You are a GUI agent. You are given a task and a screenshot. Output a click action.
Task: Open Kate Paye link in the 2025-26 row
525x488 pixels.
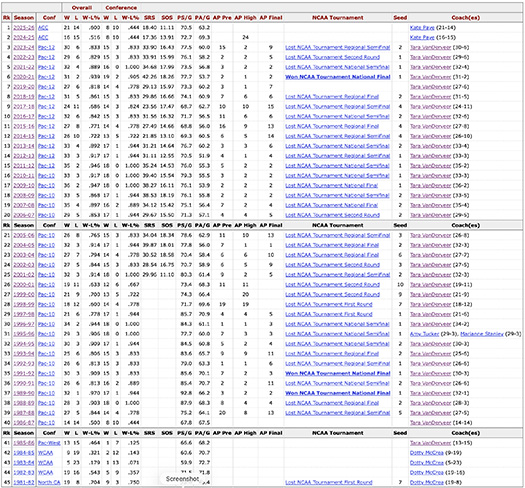pyautogui.click(x=422, y=27)
